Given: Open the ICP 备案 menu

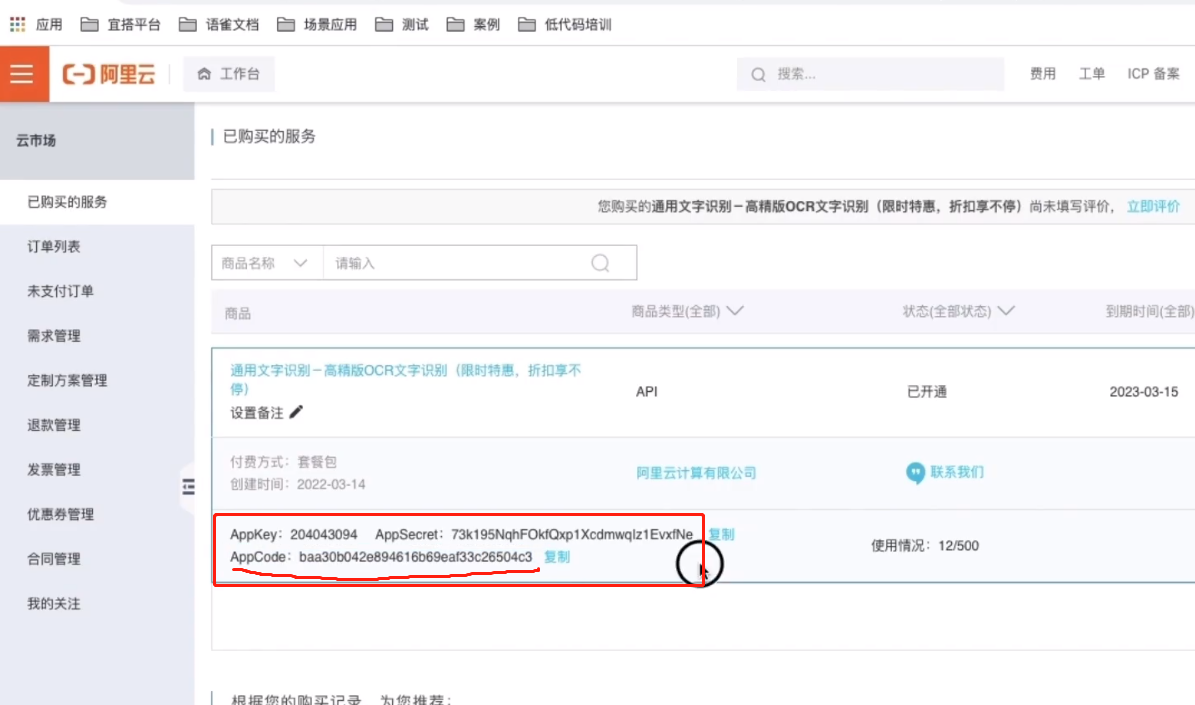Looking at the screenshot, I should [1153, 74].
